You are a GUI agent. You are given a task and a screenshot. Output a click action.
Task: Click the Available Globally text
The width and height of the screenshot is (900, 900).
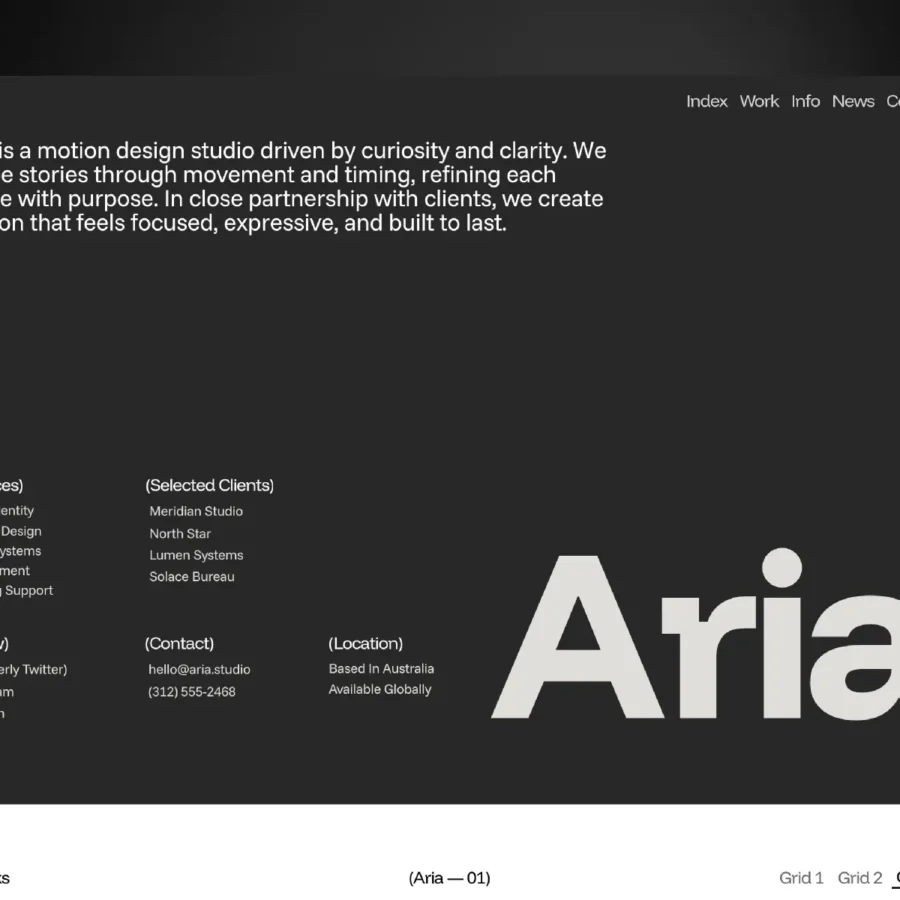(380, 689)
